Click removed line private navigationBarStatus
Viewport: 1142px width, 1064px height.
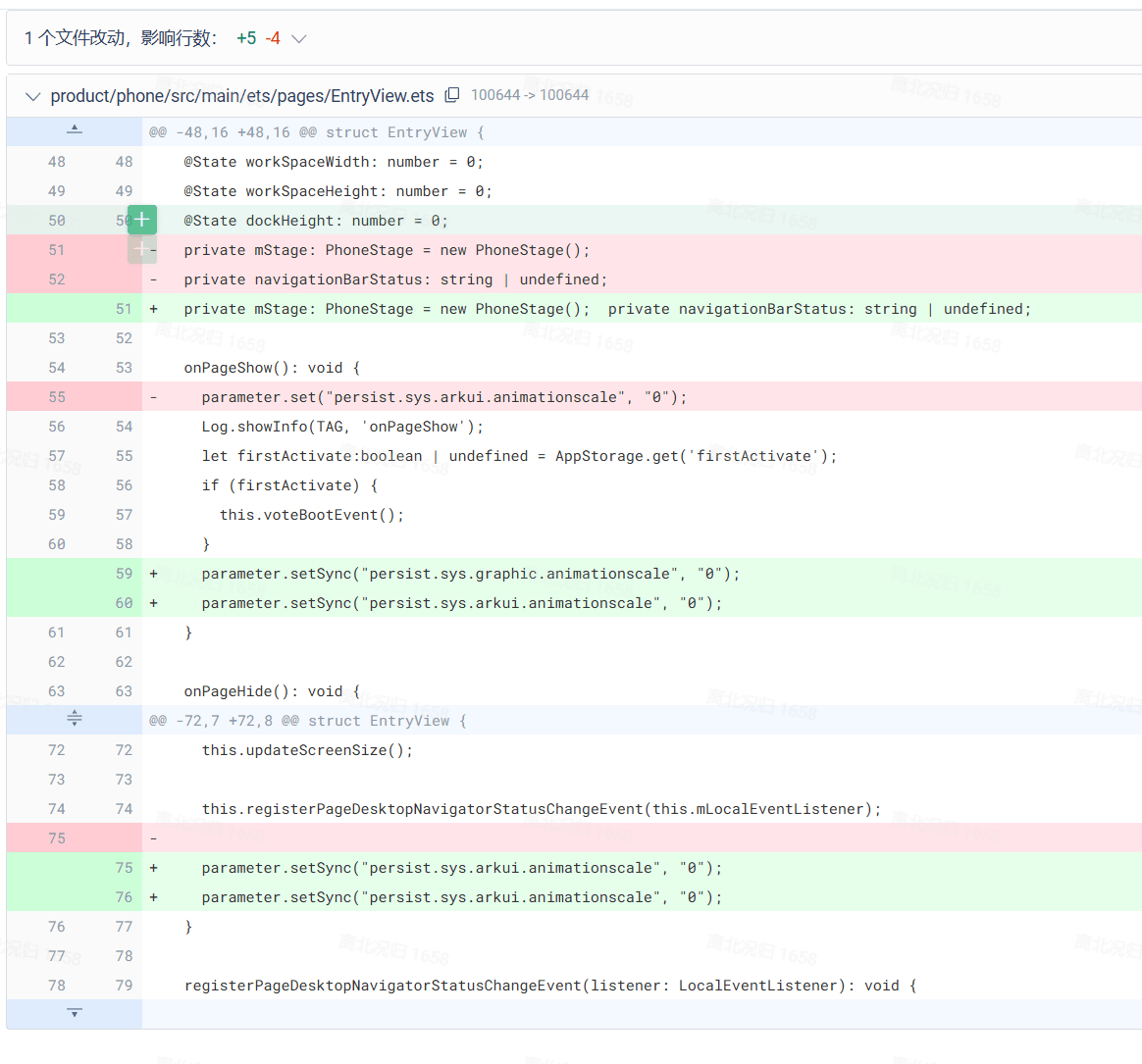click(395, 279)
